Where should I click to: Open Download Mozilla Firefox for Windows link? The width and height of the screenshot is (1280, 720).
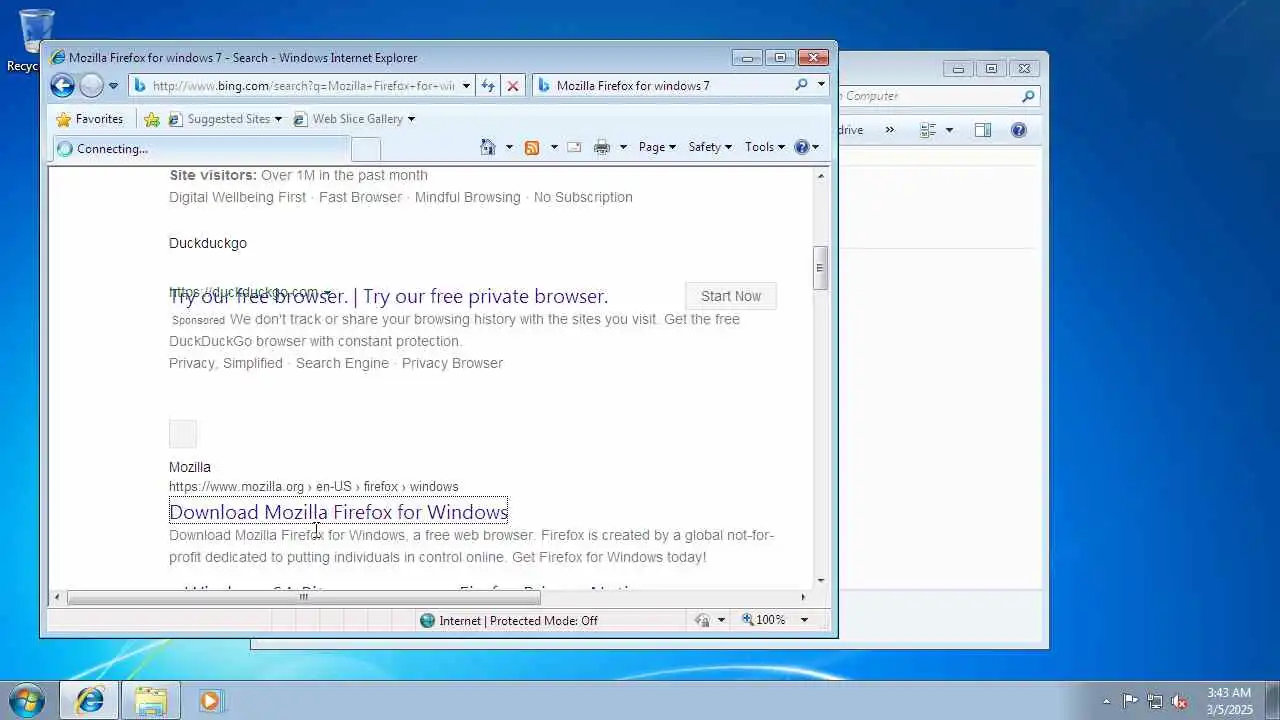(338, 512)
